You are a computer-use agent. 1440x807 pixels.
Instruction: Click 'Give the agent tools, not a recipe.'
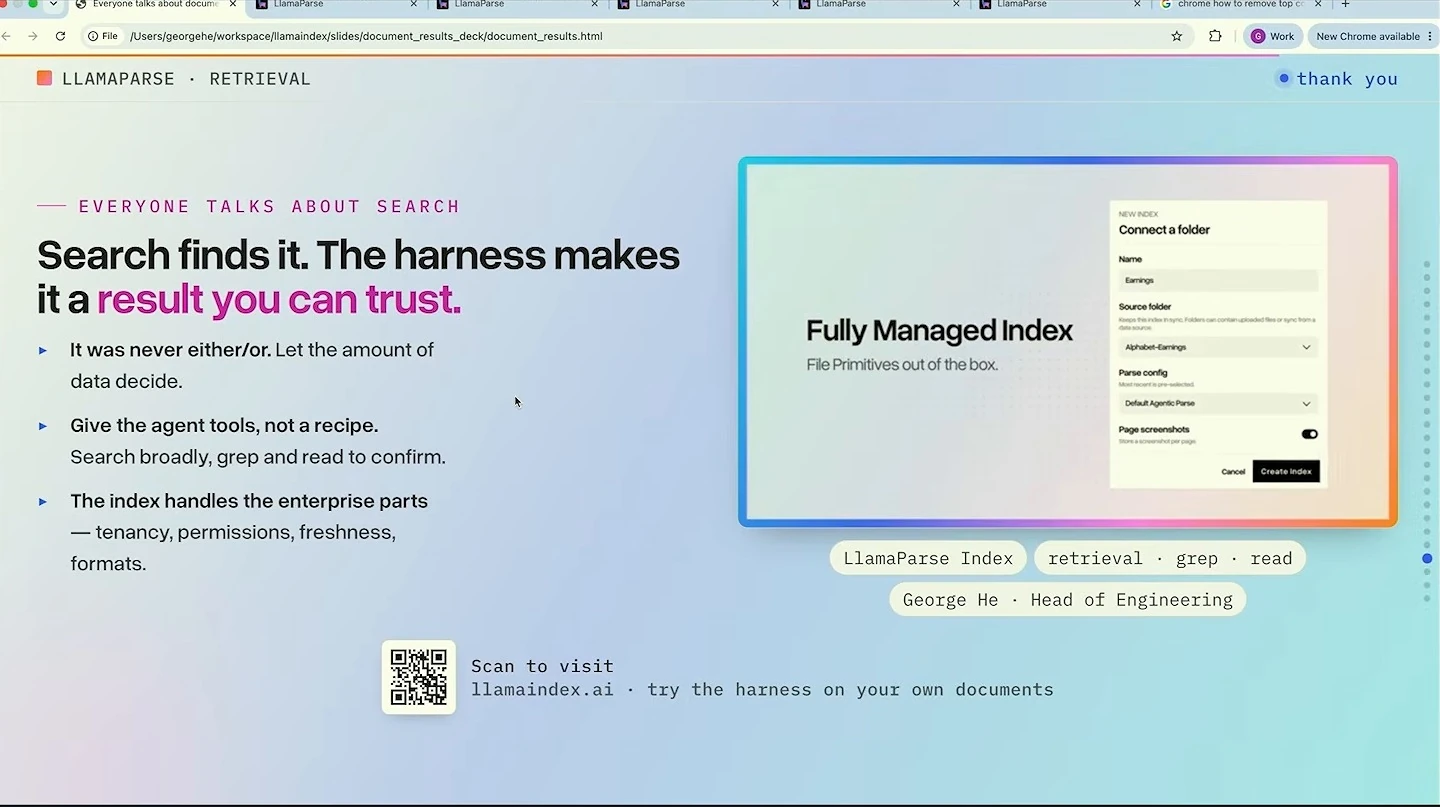(x=224, y=425)
